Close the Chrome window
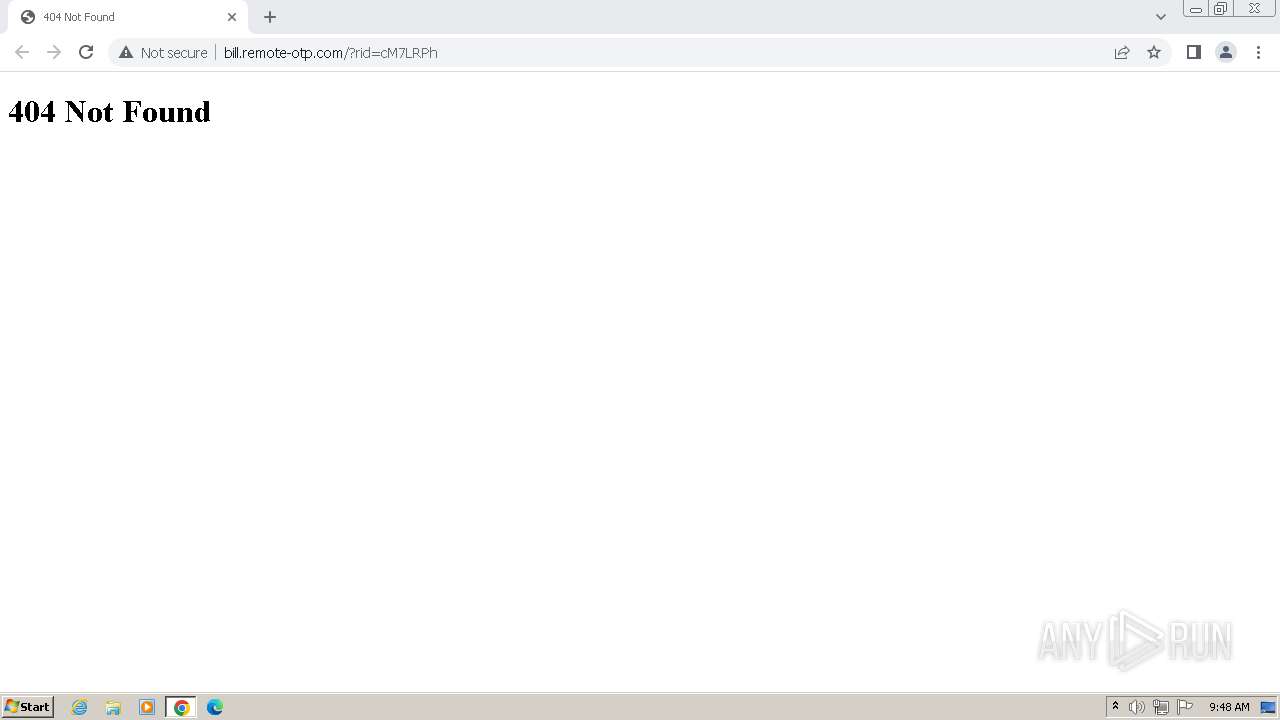Image resolution: width=1280 pixels, height=720 pixels. (x=1254, y=9)
